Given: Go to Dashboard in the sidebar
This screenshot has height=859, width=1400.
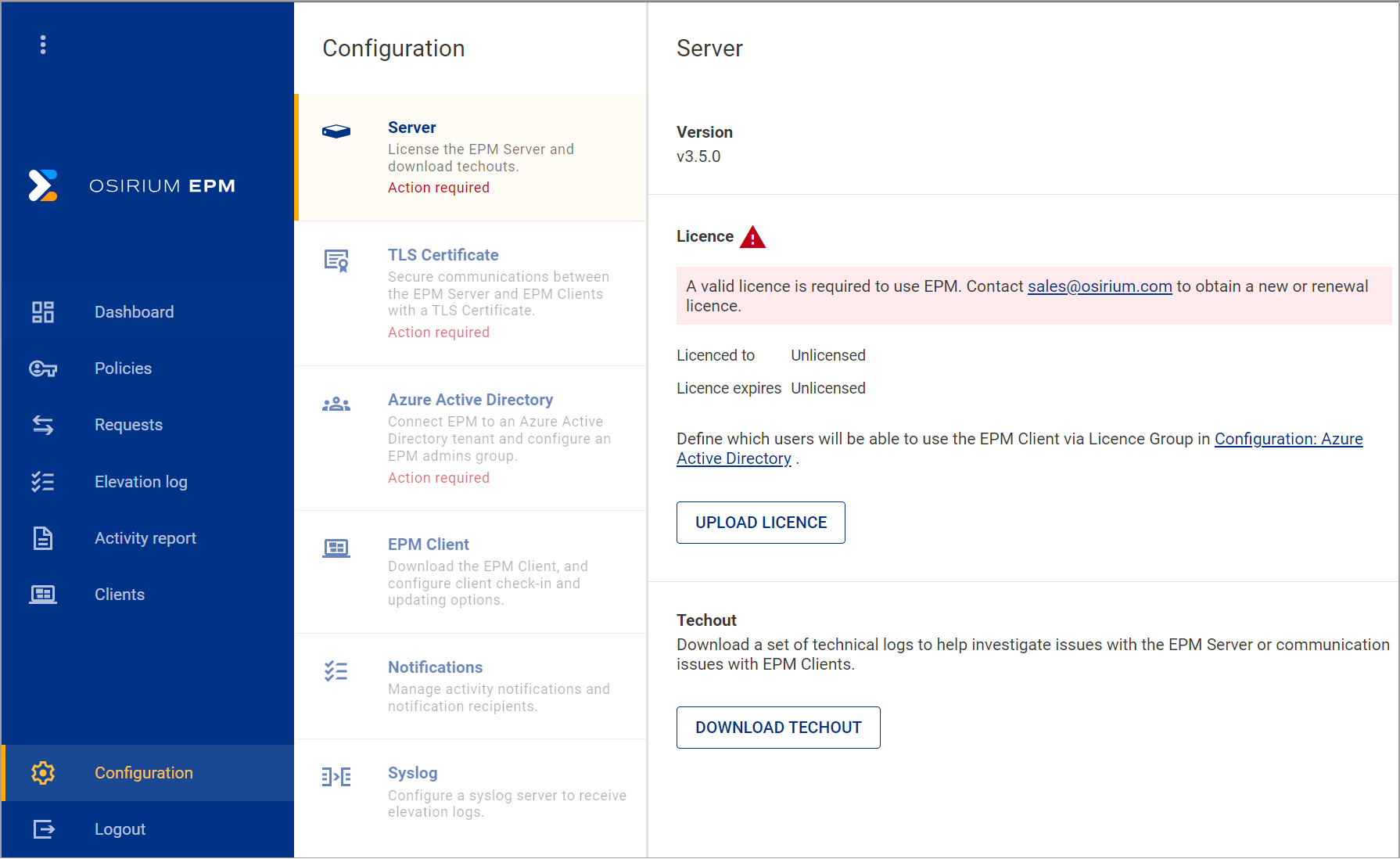Looking at the screenshot, I should 148,312.
